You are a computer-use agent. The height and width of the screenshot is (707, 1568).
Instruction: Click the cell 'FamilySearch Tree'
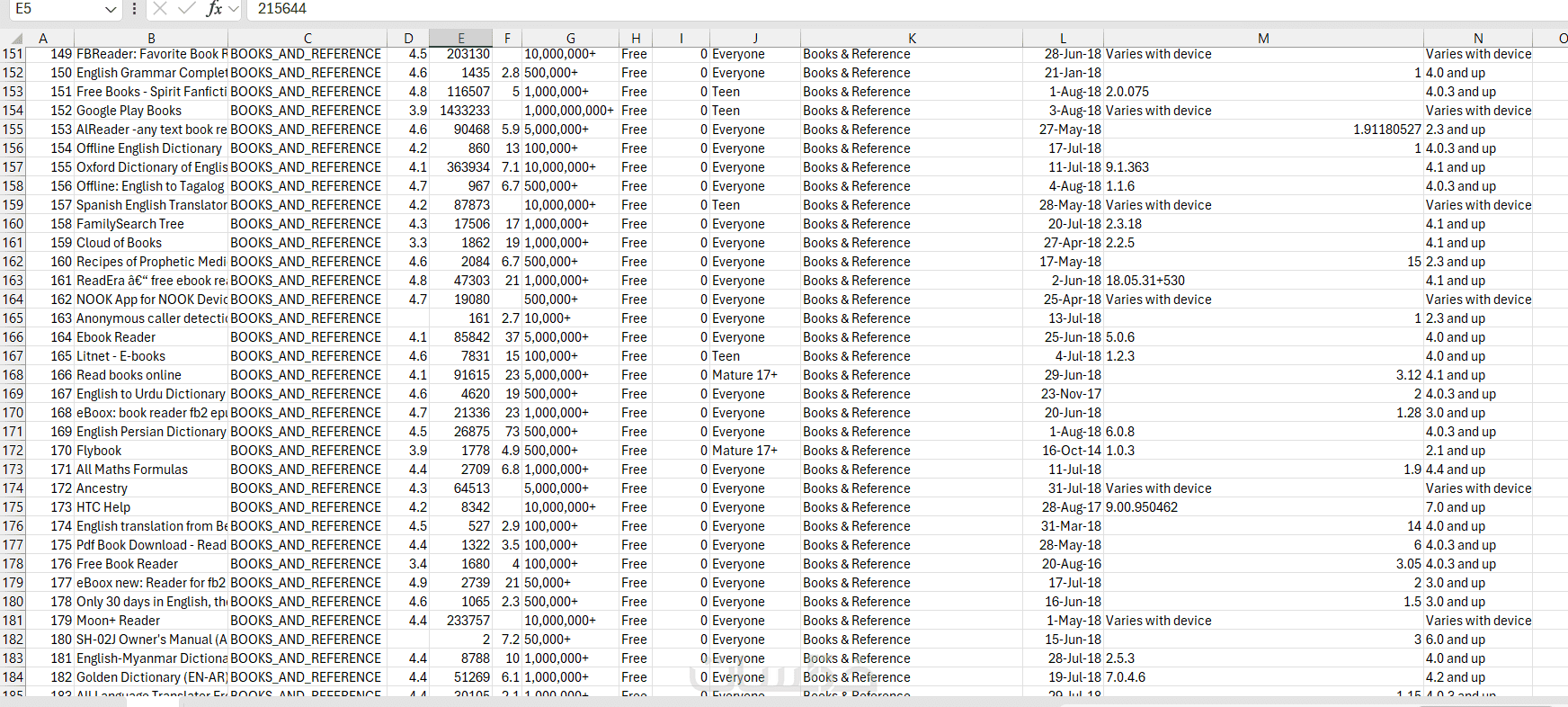151,224
